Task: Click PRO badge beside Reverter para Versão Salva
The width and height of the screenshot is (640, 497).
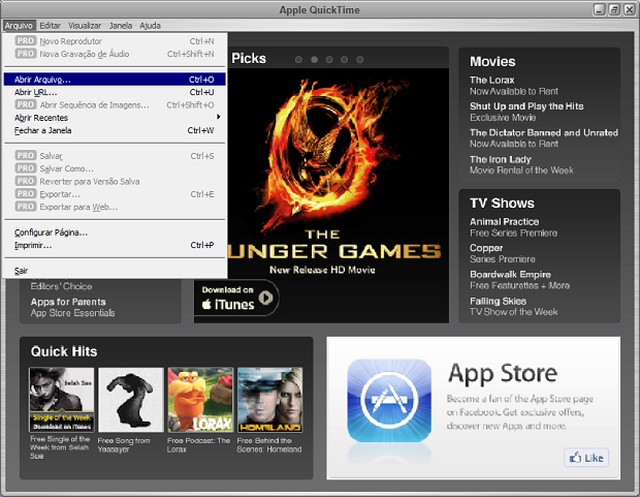Action: point(26,181)
